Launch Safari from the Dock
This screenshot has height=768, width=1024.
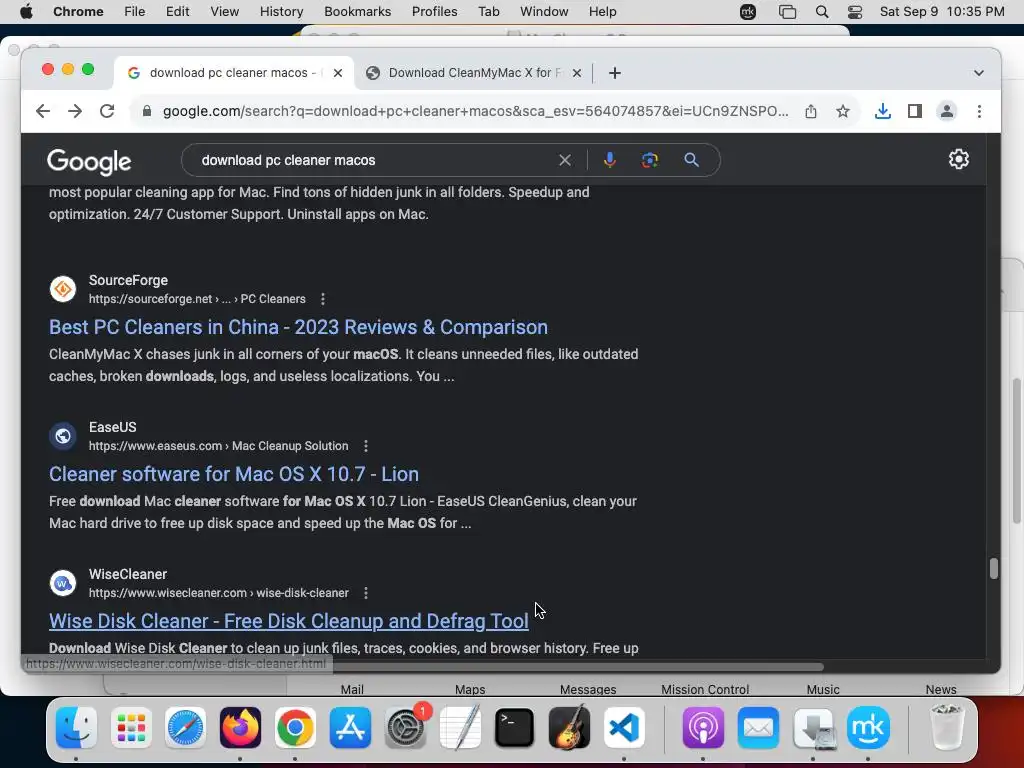(185, 728)
